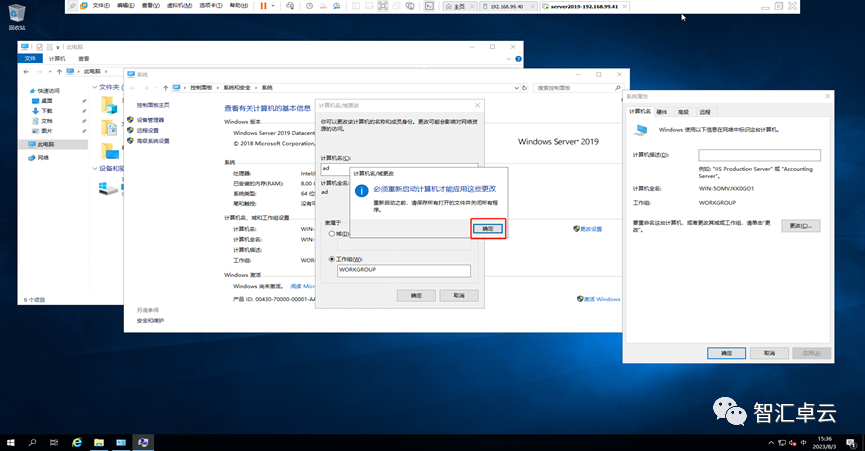The width and height of the screenshot is (865, 451).
Task: Switch to 远程 tab in System Properties
Action: coord(705,112)
